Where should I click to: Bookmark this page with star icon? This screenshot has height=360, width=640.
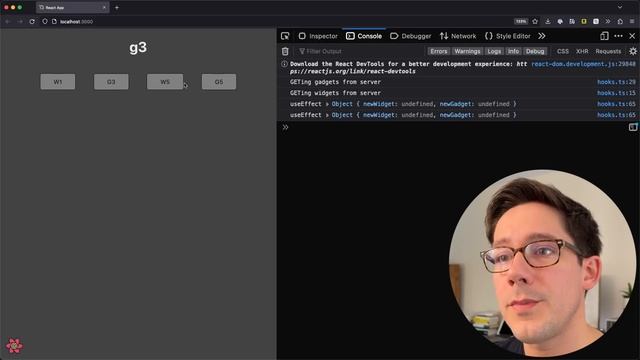point(535,21)
